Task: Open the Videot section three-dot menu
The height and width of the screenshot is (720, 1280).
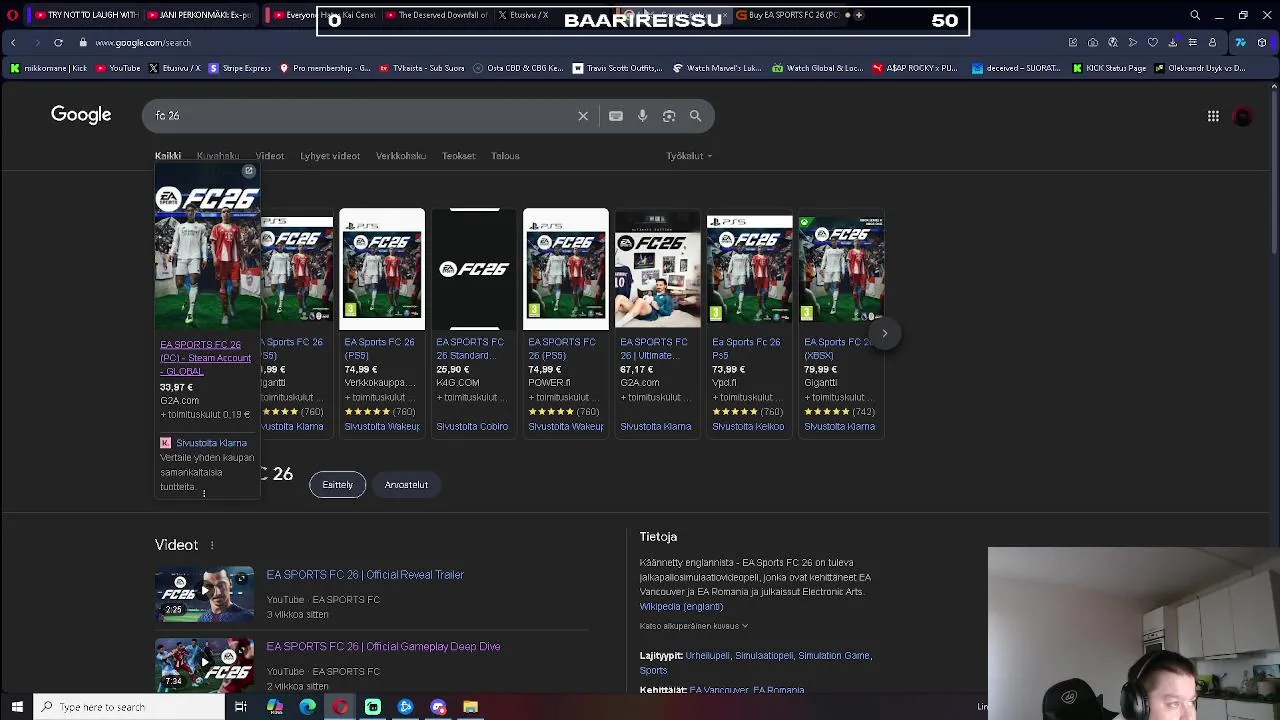Action: point(212,545)
